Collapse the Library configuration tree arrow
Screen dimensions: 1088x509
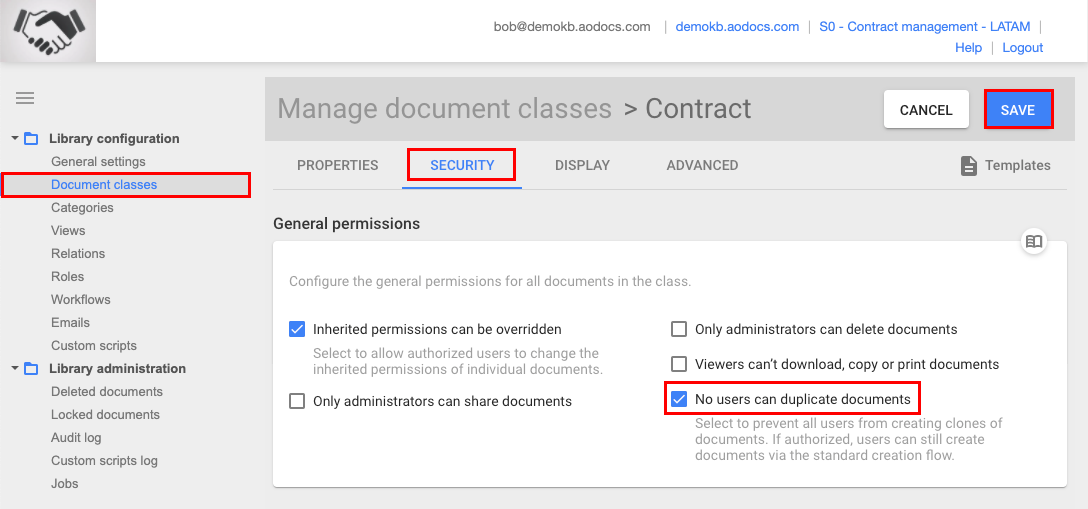(x=15, y=139)
